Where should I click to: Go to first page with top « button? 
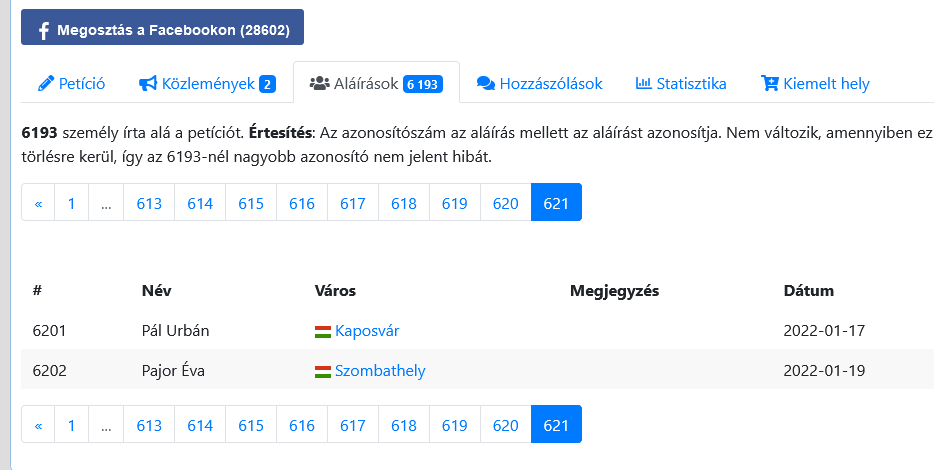click(38, 202)
